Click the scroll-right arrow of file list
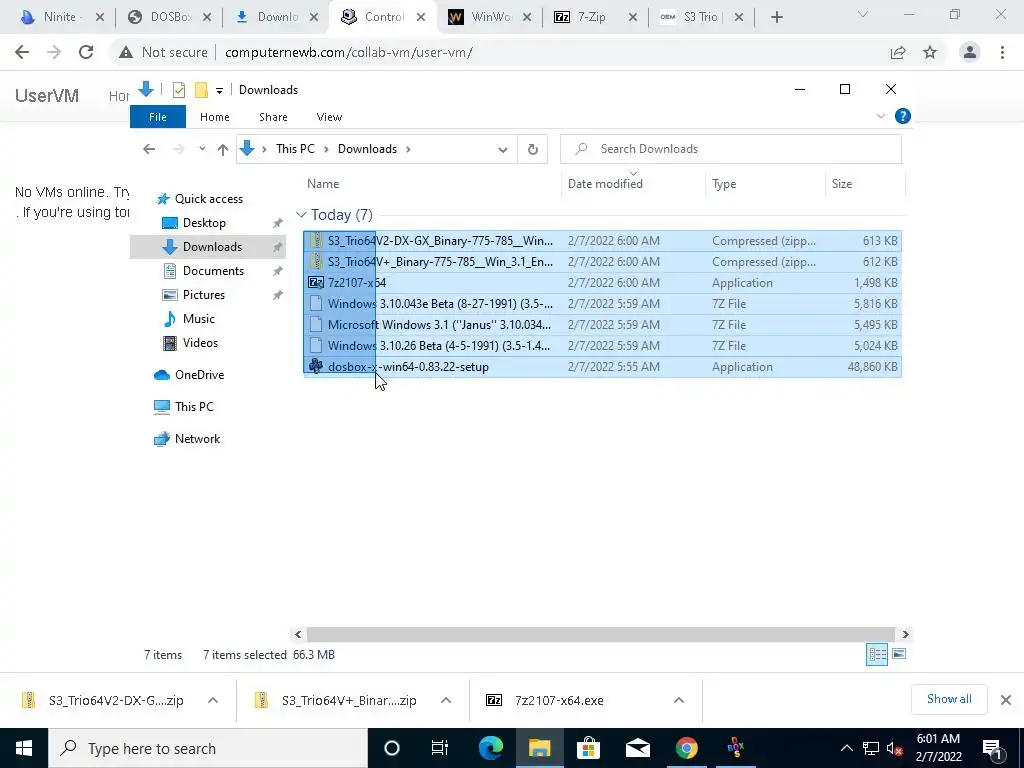This screenshot has width=1024, height=768. pos(905,634)
